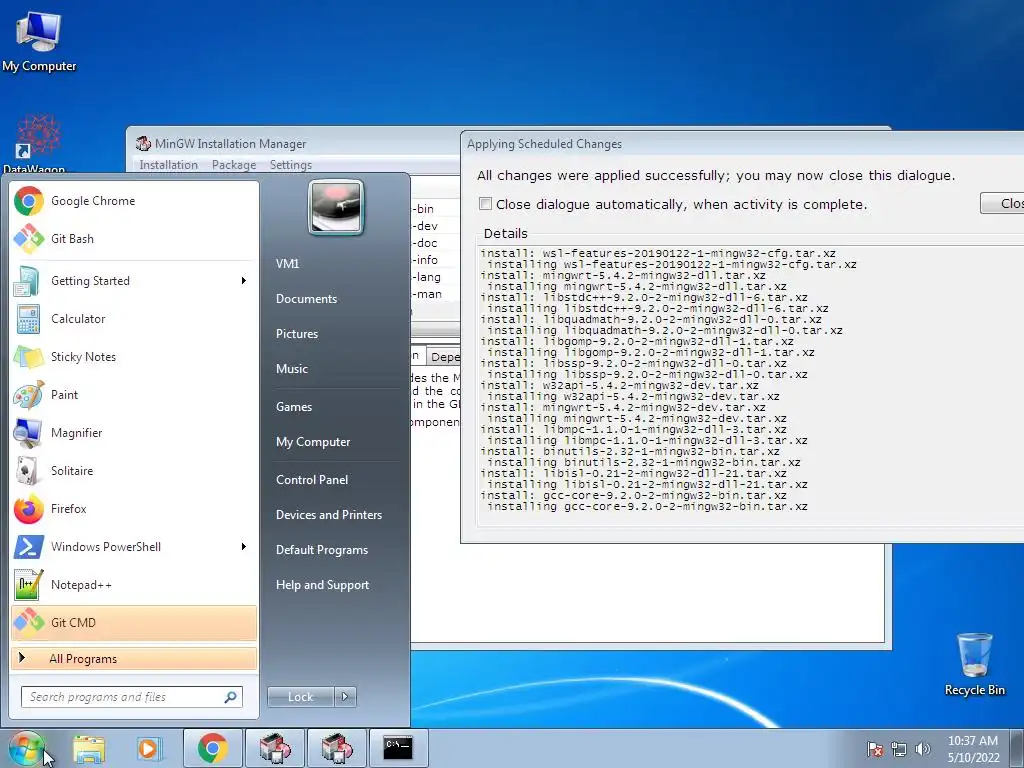
Task: Expand the Windows PowerShell submenu arrow
Action: [x=244, y=547]
